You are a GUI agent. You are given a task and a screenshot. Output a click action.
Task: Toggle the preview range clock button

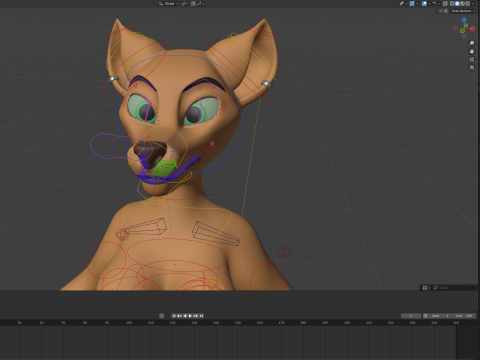pyautogui.click(x=425, y=316)
